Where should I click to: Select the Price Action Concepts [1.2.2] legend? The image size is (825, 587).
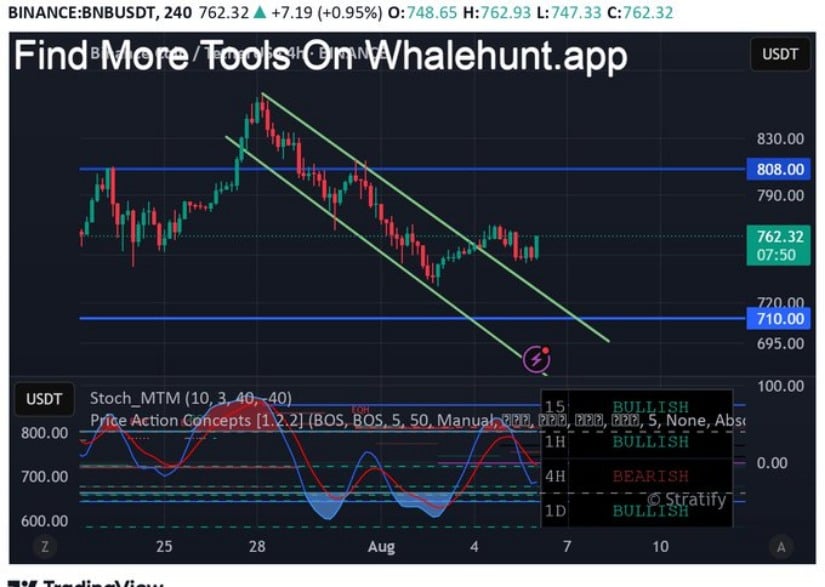click(417, 420)
